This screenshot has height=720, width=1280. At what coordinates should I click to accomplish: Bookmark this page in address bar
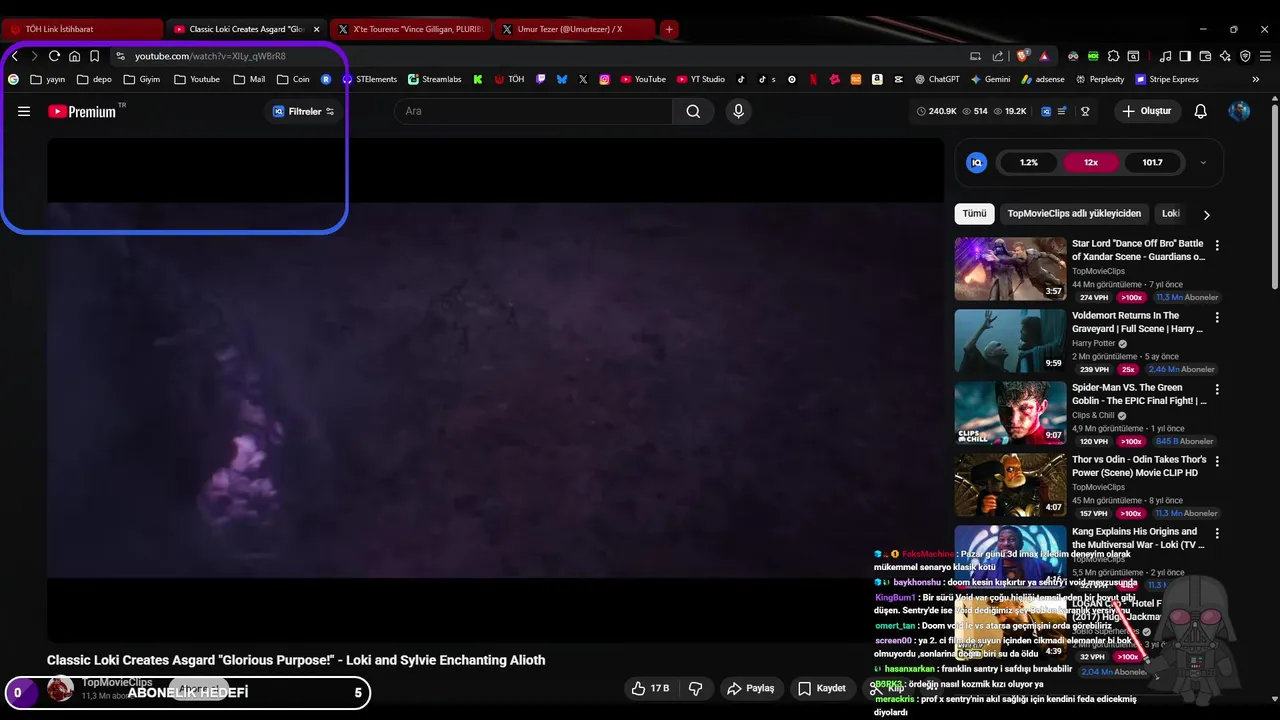click(x=94, y=56)
